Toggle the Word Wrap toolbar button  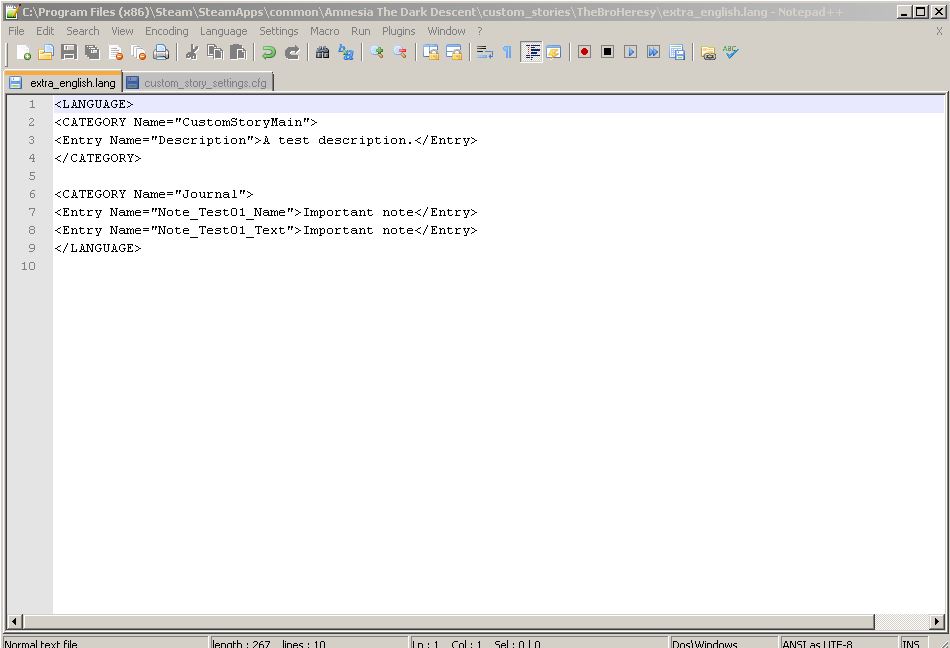(x=485, y=52)
